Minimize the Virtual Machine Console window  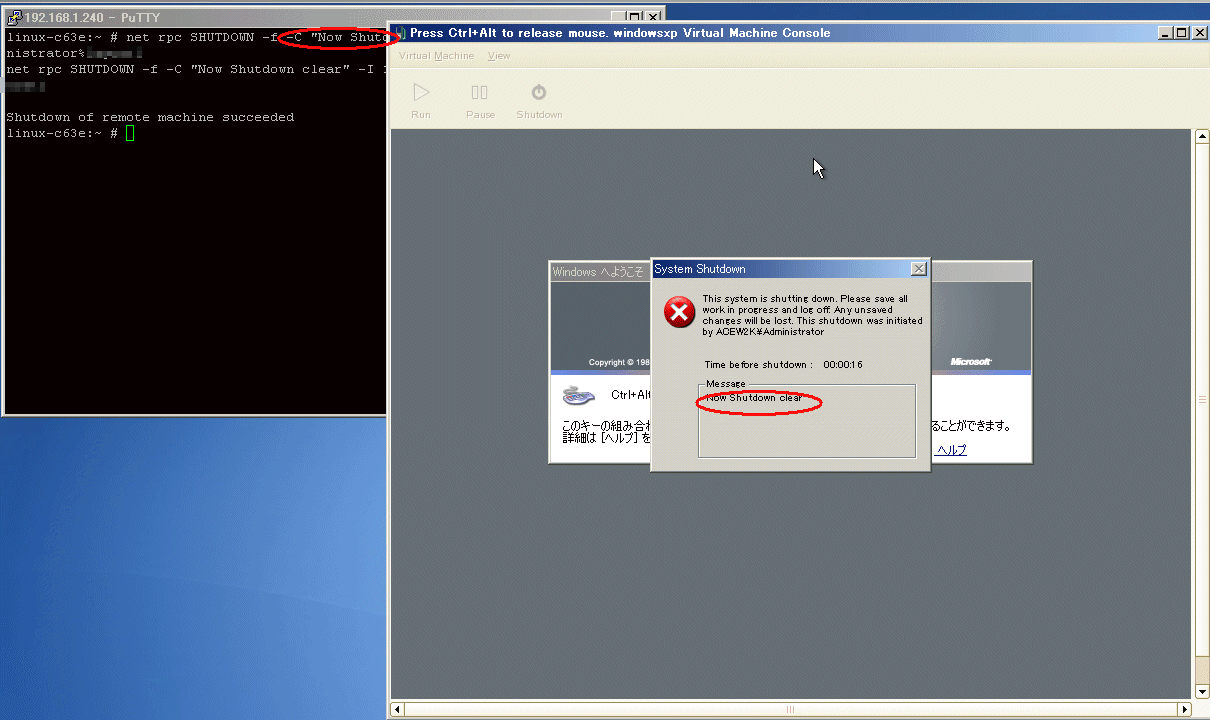[1166, 33]
